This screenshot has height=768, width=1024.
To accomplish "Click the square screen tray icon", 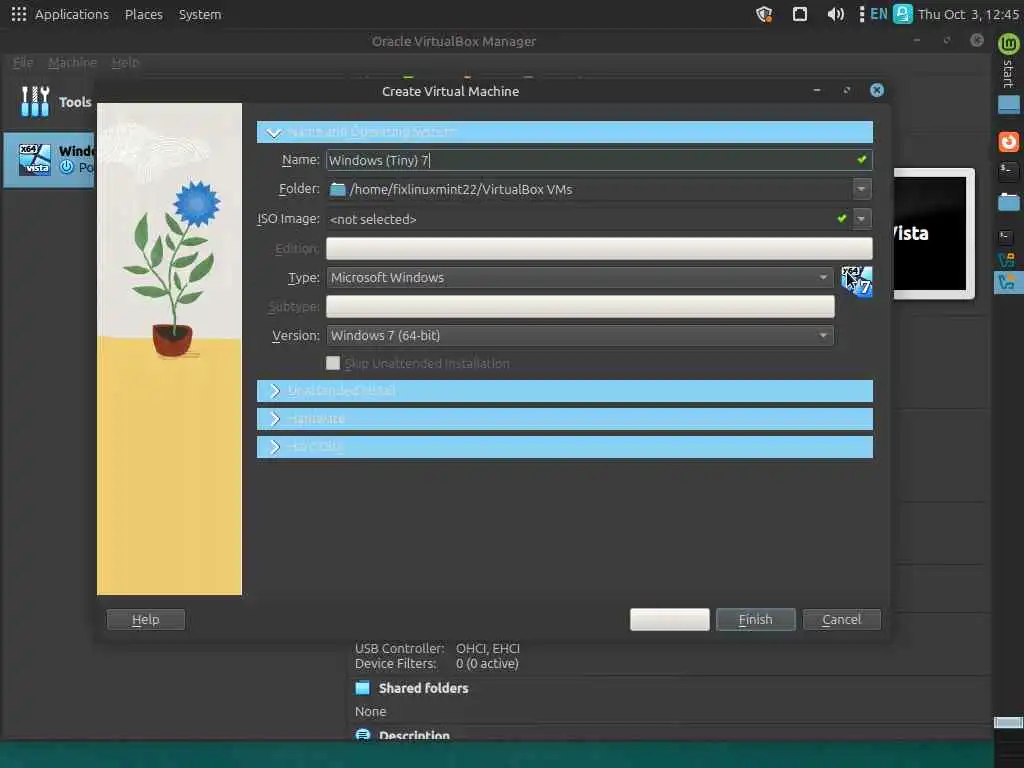I will [x=799, y=14].
